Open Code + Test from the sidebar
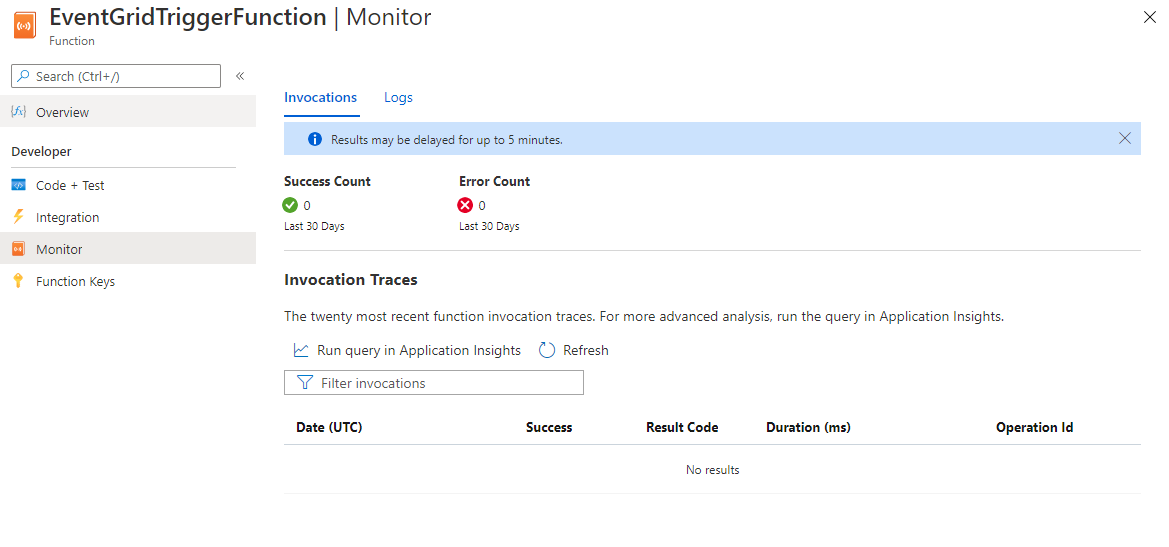The height and width of the screenshot is (547, 1169). click(70, 185)
